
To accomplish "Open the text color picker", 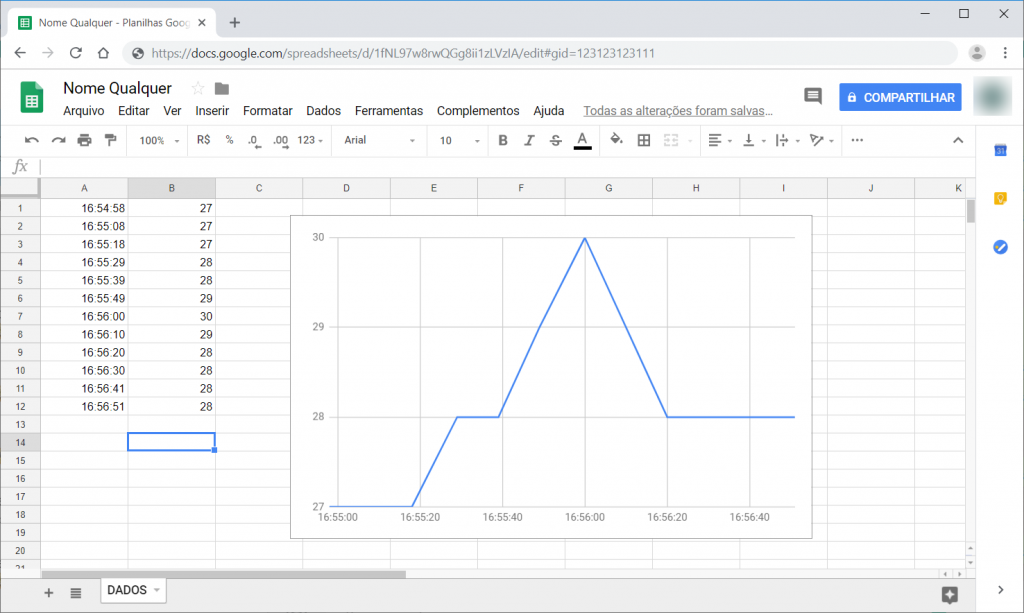I will (582, 140).
